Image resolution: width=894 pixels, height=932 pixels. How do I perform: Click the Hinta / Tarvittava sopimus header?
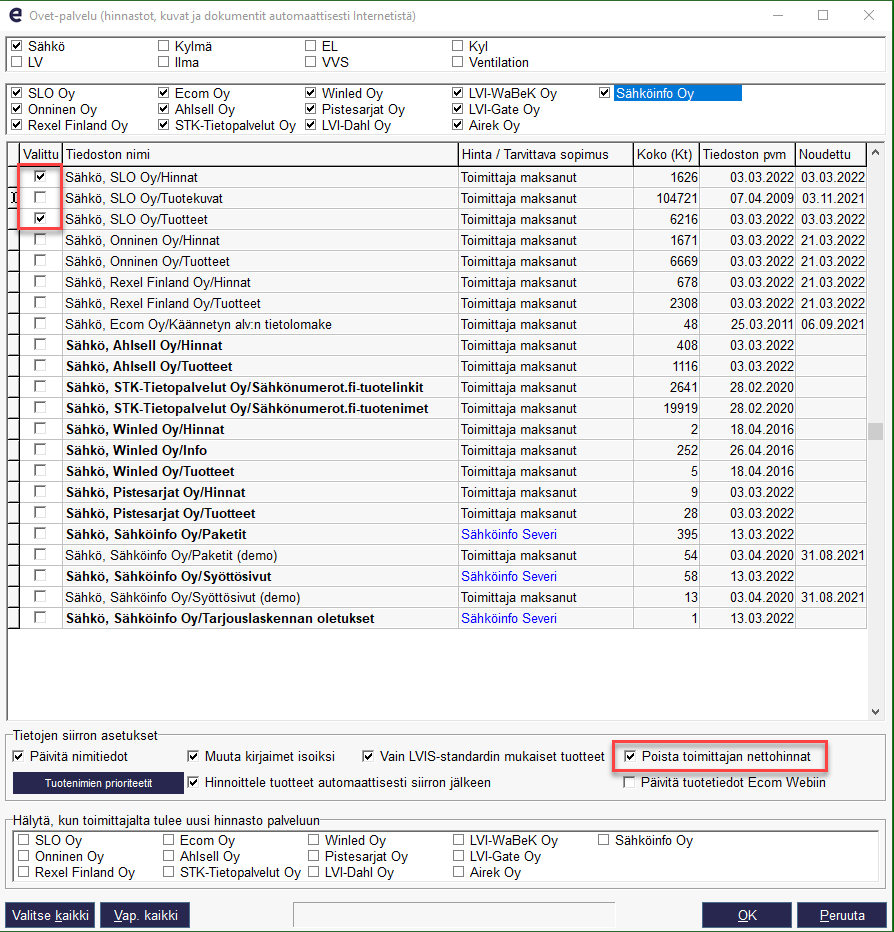[x=546, y=155]
